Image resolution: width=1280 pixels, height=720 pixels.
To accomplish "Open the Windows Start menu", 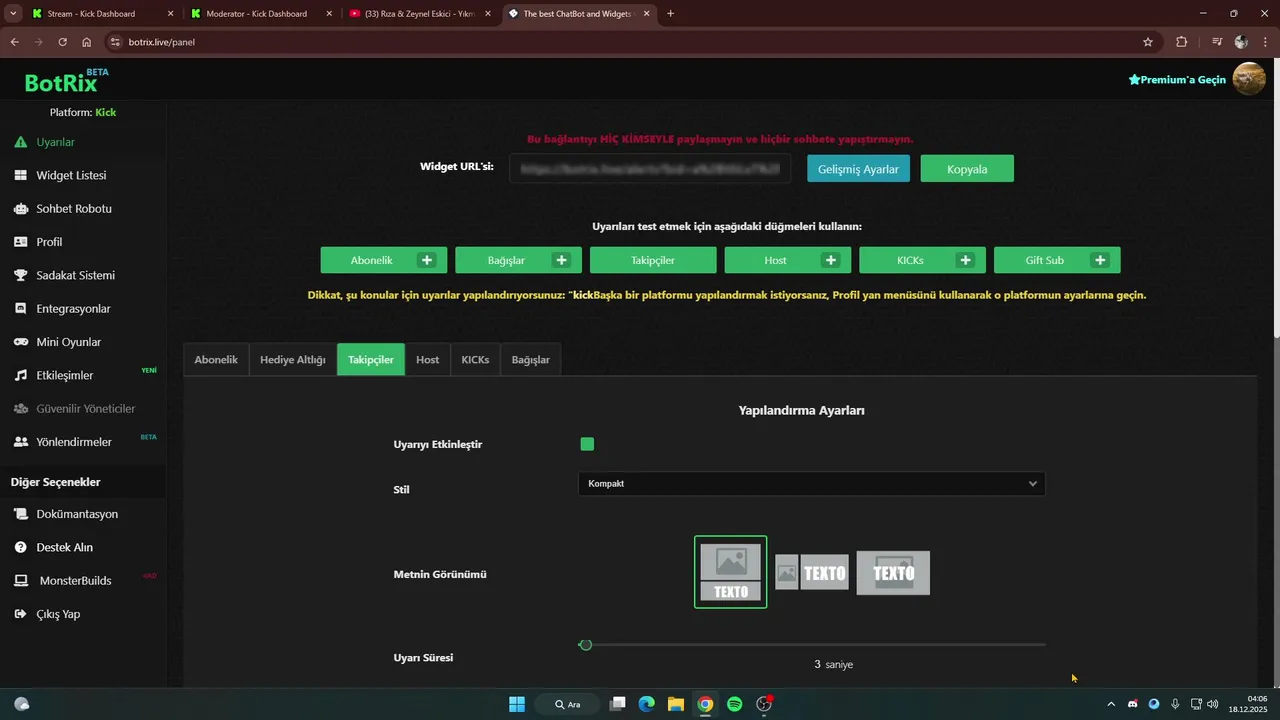I will (517, 704).
